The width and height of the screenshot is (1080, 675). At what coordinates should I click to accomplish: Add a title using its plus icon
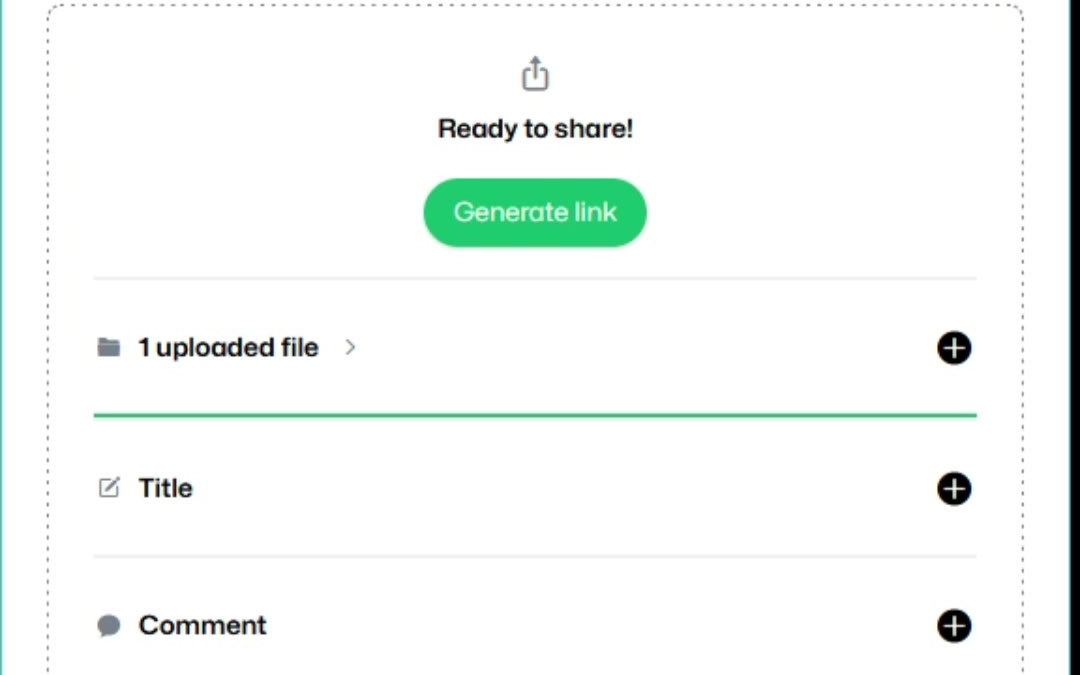pos(953,489)
